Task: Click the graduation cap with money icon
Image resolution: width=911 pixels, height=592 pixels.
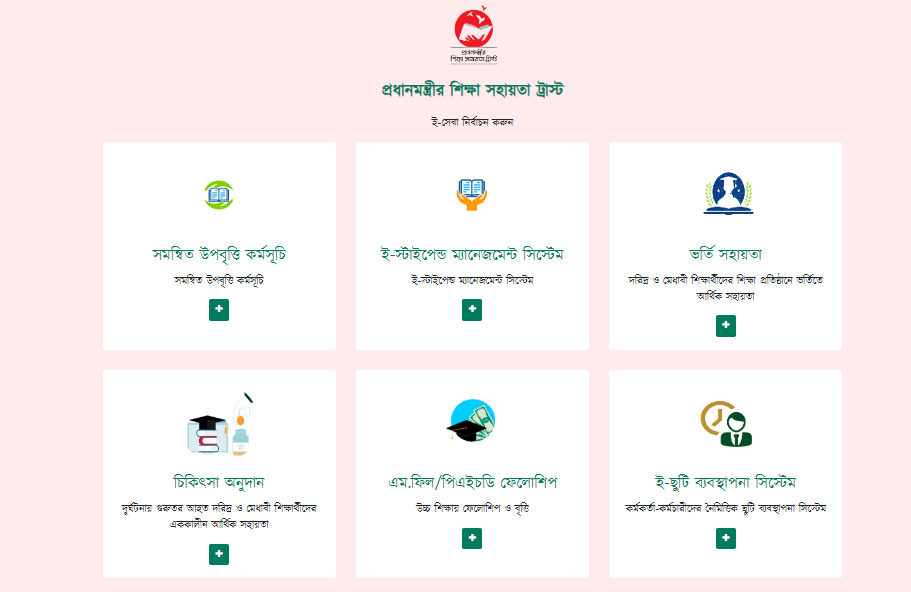Action: click(x=472, y=421)
